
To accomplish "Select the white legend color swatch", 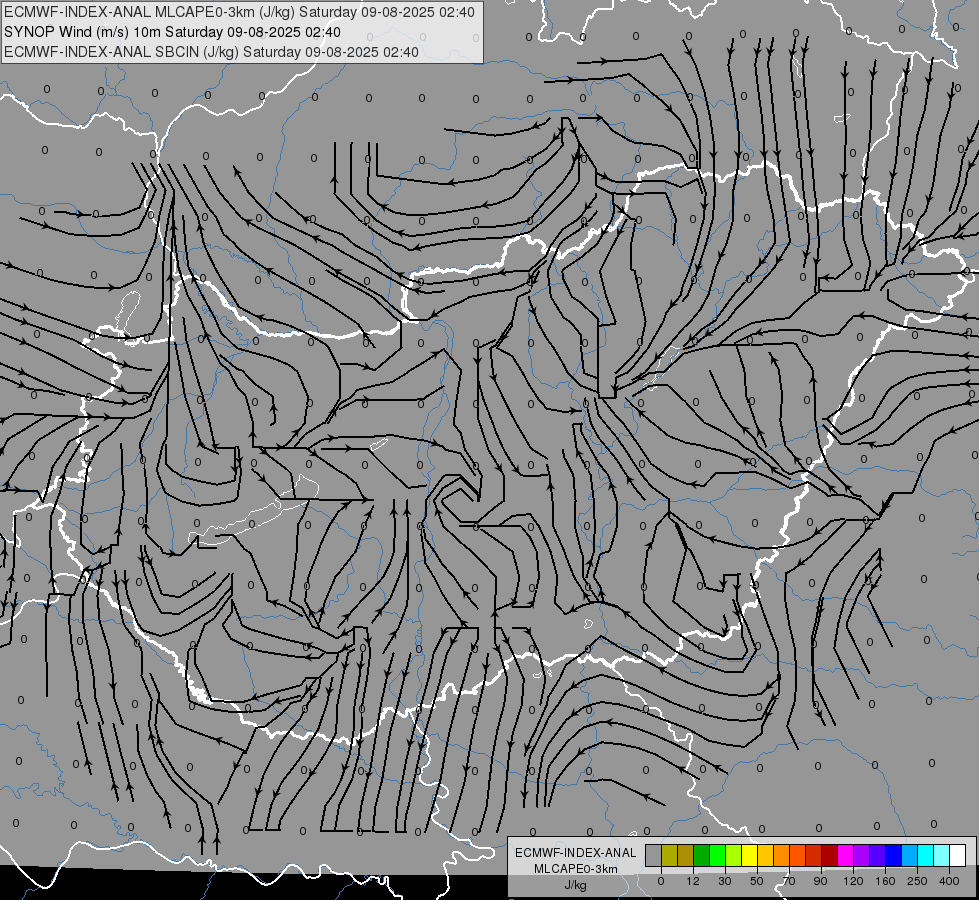I will [957, 855].
